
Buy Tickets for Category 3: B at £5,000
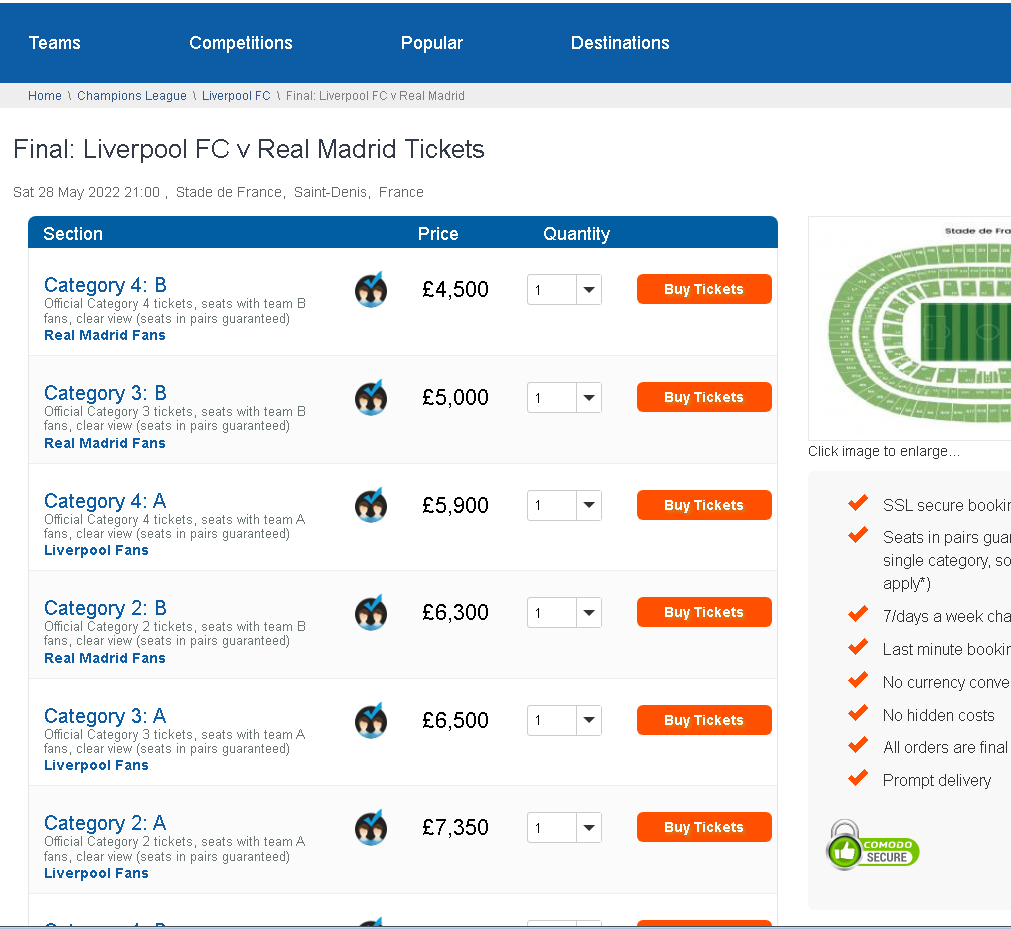tap(703, 397)
